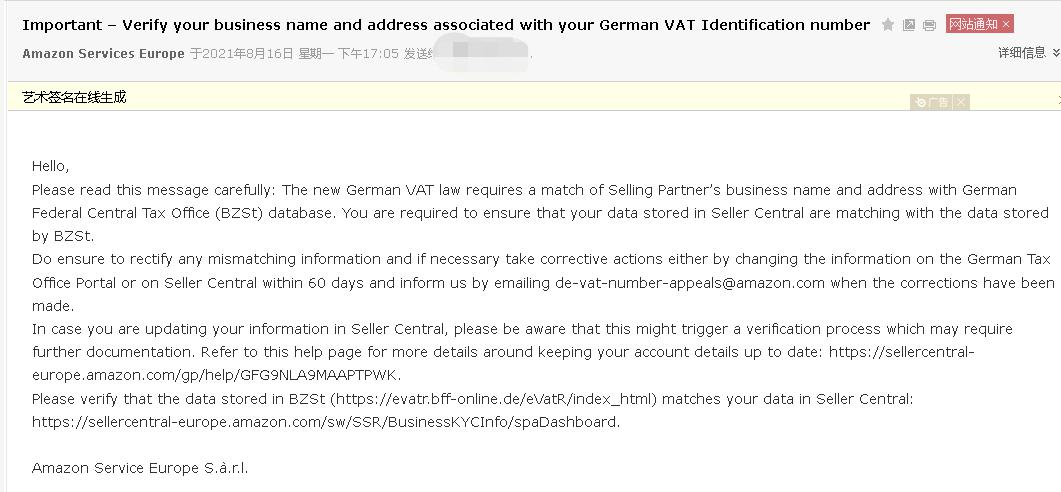Image resolution: width=1061 pixels, height=492 pixels.
Task: Star this Amazon VAT email
Action: point(888,25)
